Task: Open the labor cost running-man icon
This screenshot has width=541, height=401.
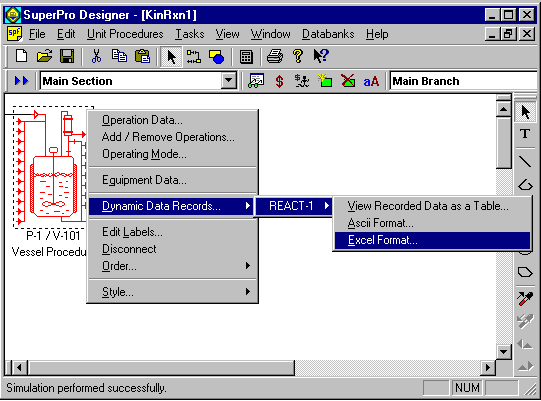Action: tap(302, 81)
